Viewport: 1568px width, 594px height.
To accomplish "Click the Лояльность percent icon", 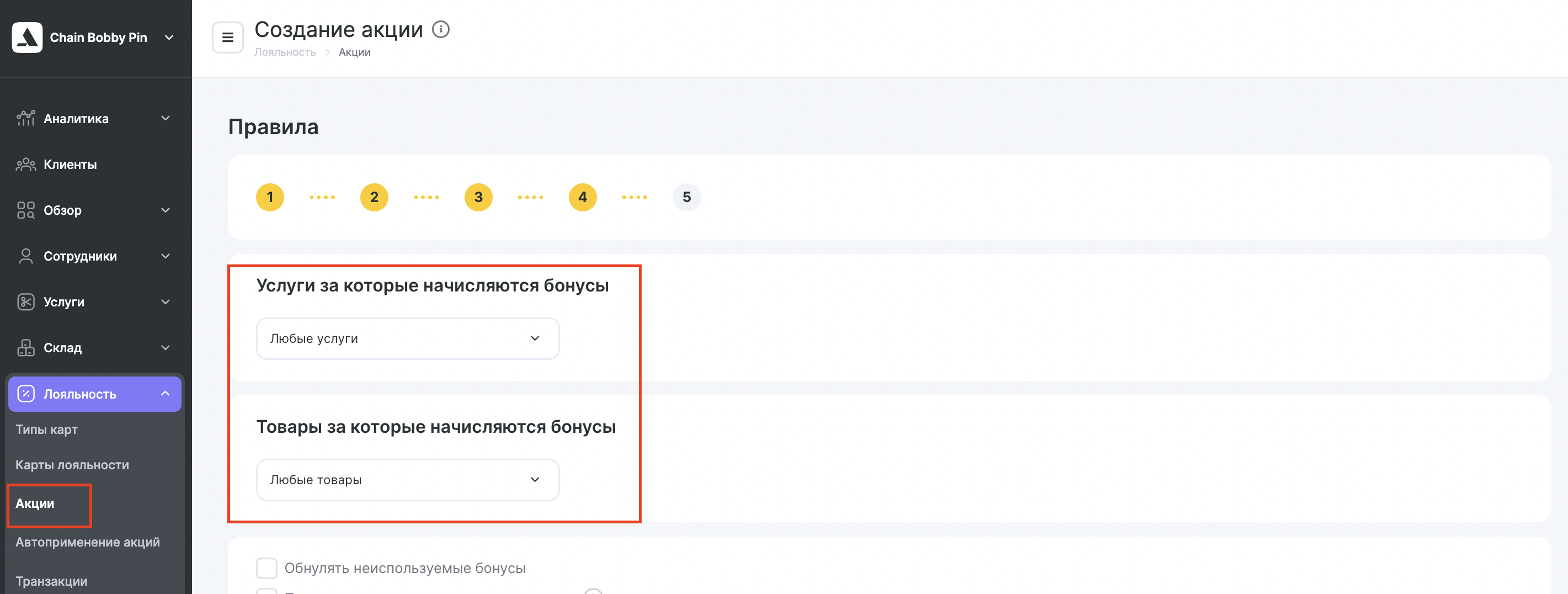I will pyautogui.click(x=25, y=394).
